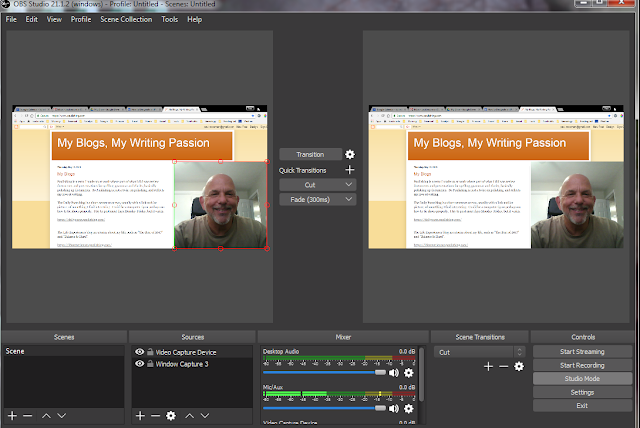Click Desktop Audio 0.0 dB level readout
The width and height of the screenshot is (640, 428).
coord(407,351)
